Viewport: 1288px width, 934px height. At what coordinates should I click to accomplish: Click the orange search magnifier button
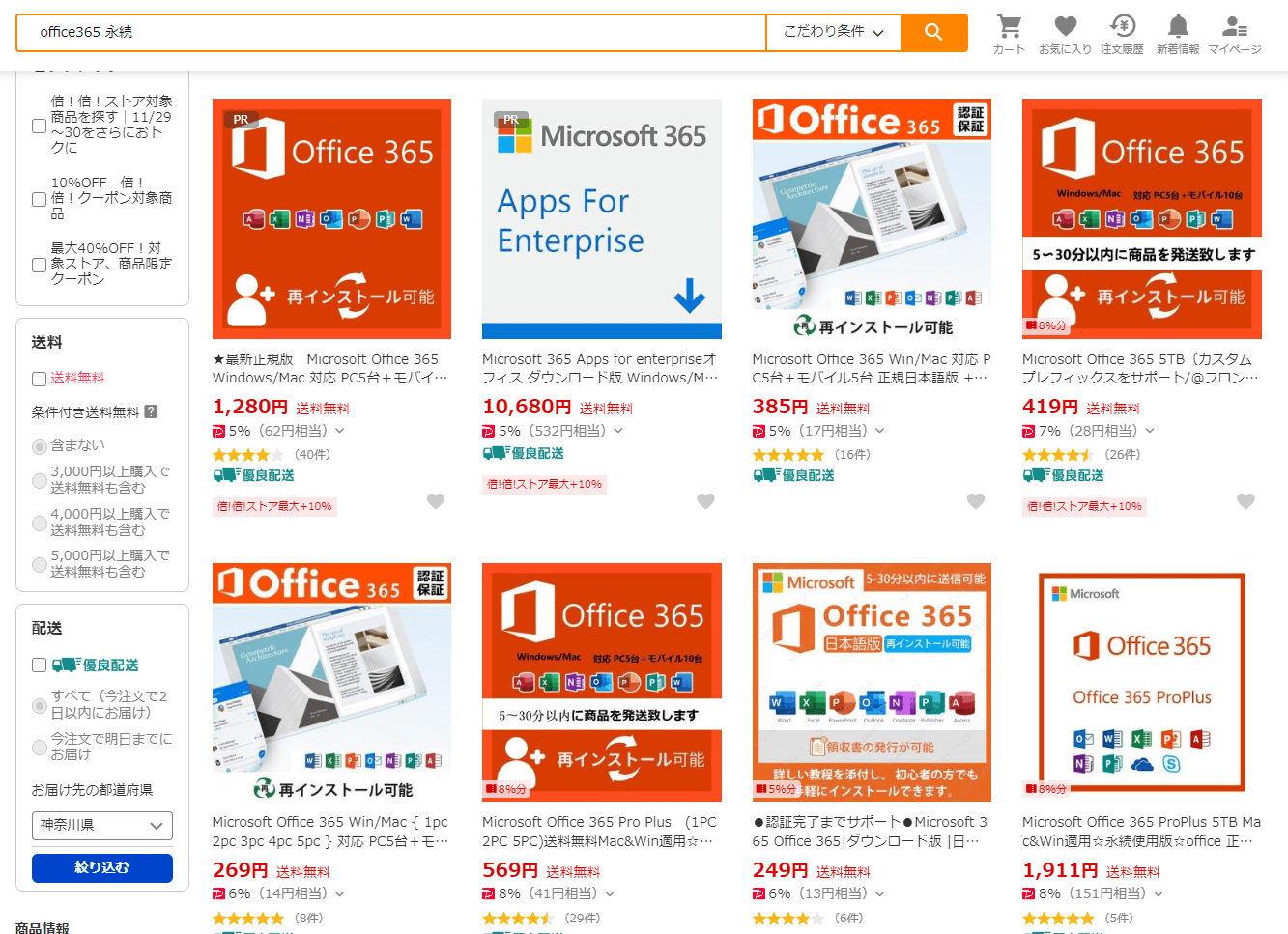point(933,32)
